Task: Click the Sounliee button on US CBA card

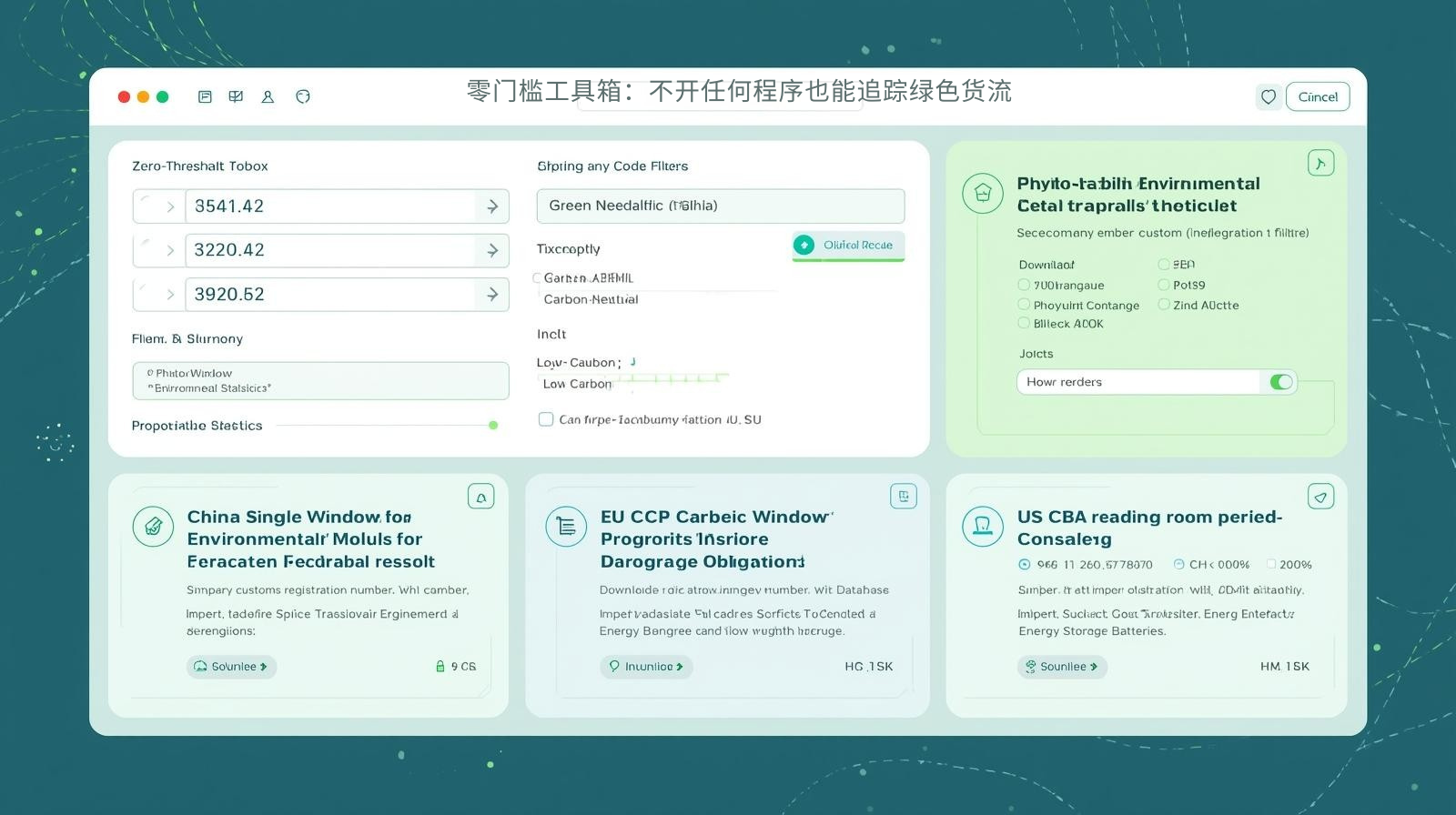Action: [1062, 667]
